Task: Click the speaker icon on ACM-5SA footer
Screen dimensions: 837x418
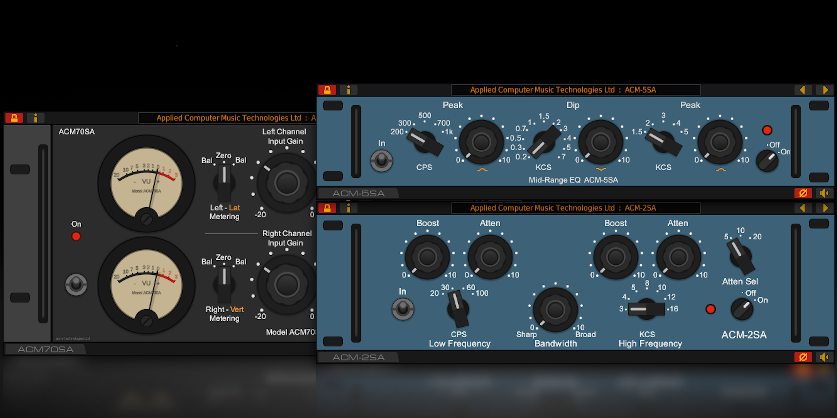Action: click(x=825, y=193)
